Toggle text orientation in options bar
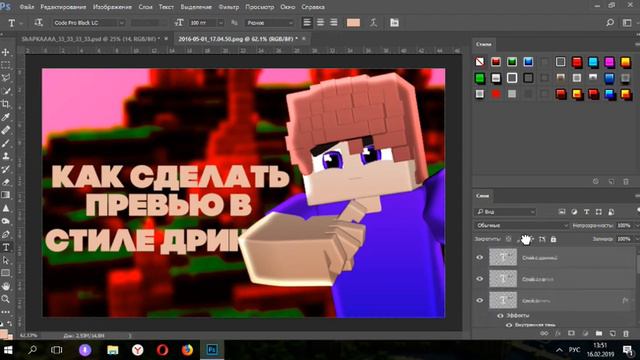The image size is (640, 360). pyautogui.click(x=39, y=23)
